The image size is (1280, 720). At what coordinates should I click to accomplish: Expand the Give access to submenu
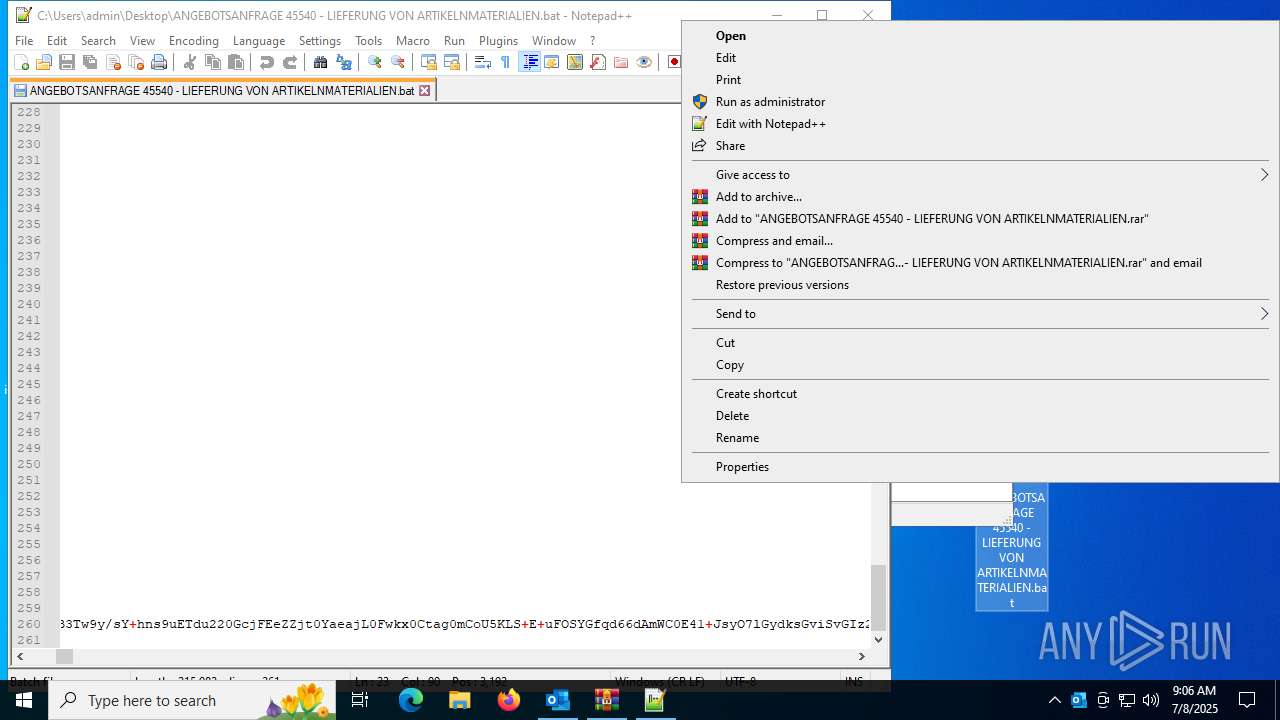click(x=980, y=175)
